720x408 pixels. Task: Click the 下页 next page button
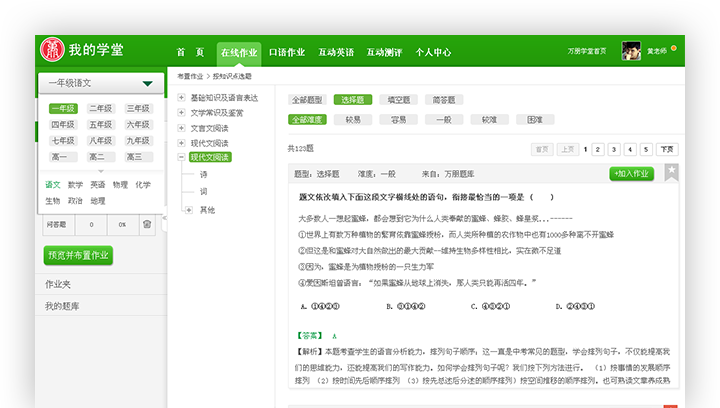(666, 149)
